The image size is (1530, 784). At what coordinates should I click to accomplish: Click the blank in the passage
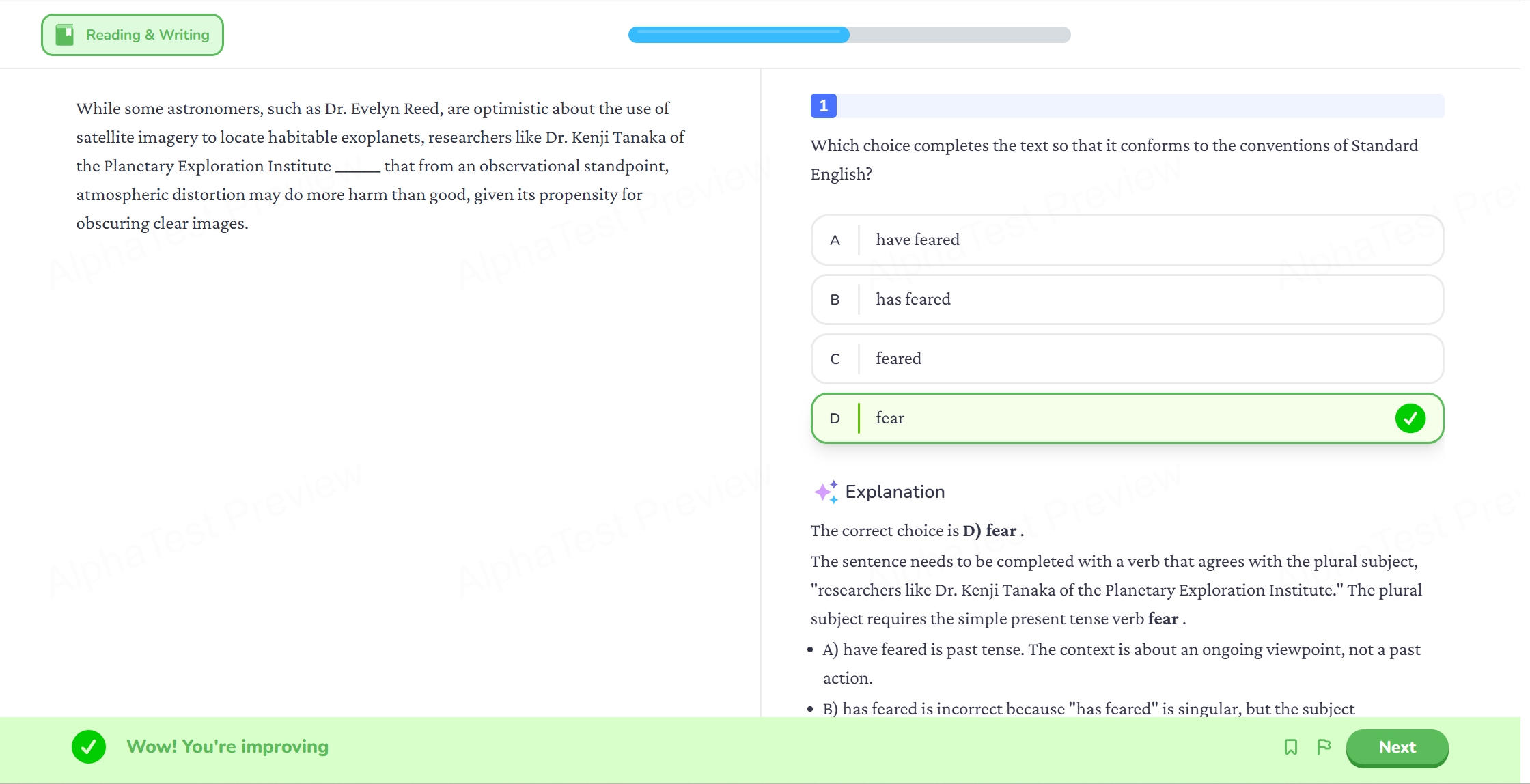pos(357,167)
